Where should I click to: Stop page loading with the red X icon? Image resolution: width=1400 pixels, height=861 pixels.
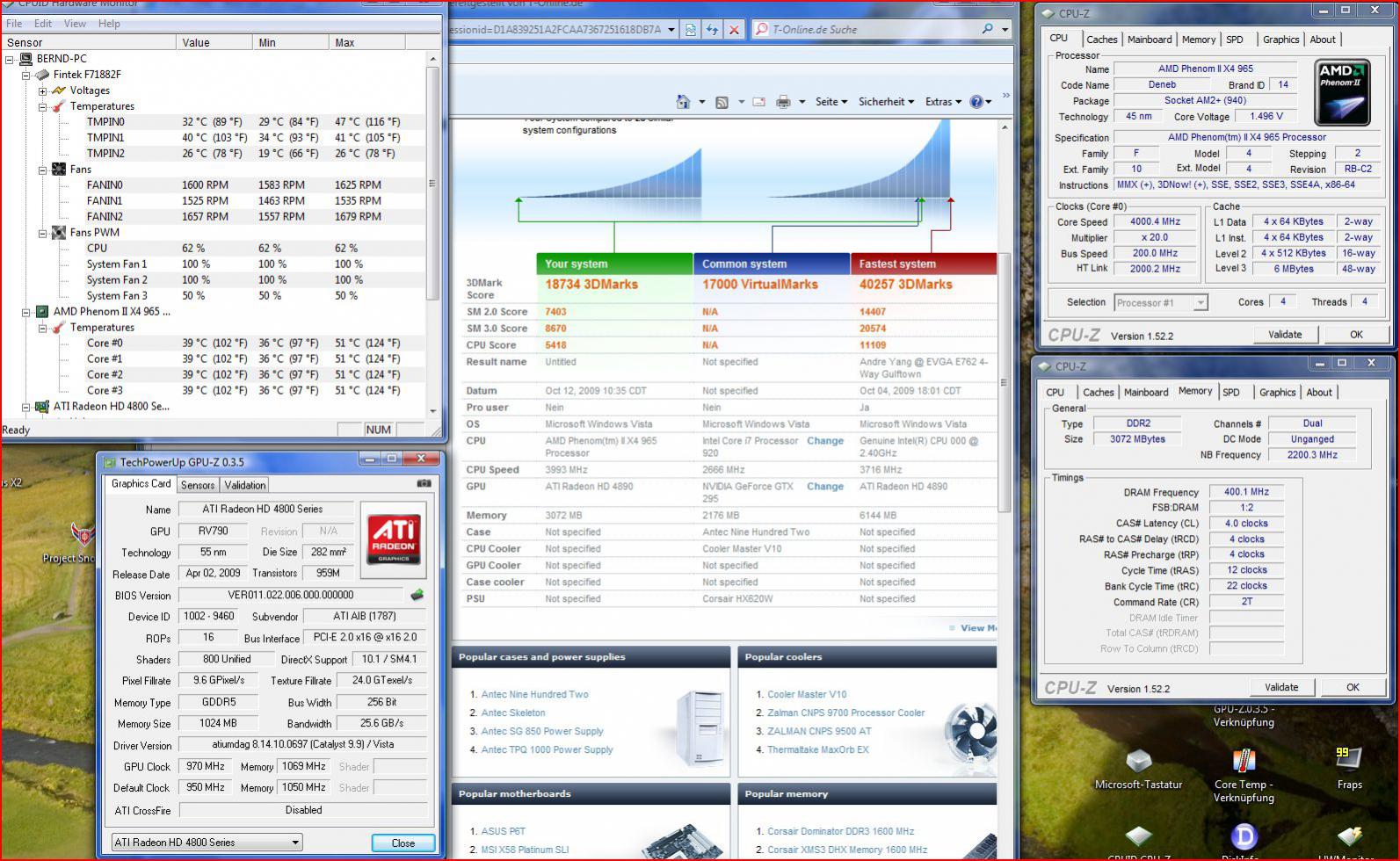click(x=735, y=29)
